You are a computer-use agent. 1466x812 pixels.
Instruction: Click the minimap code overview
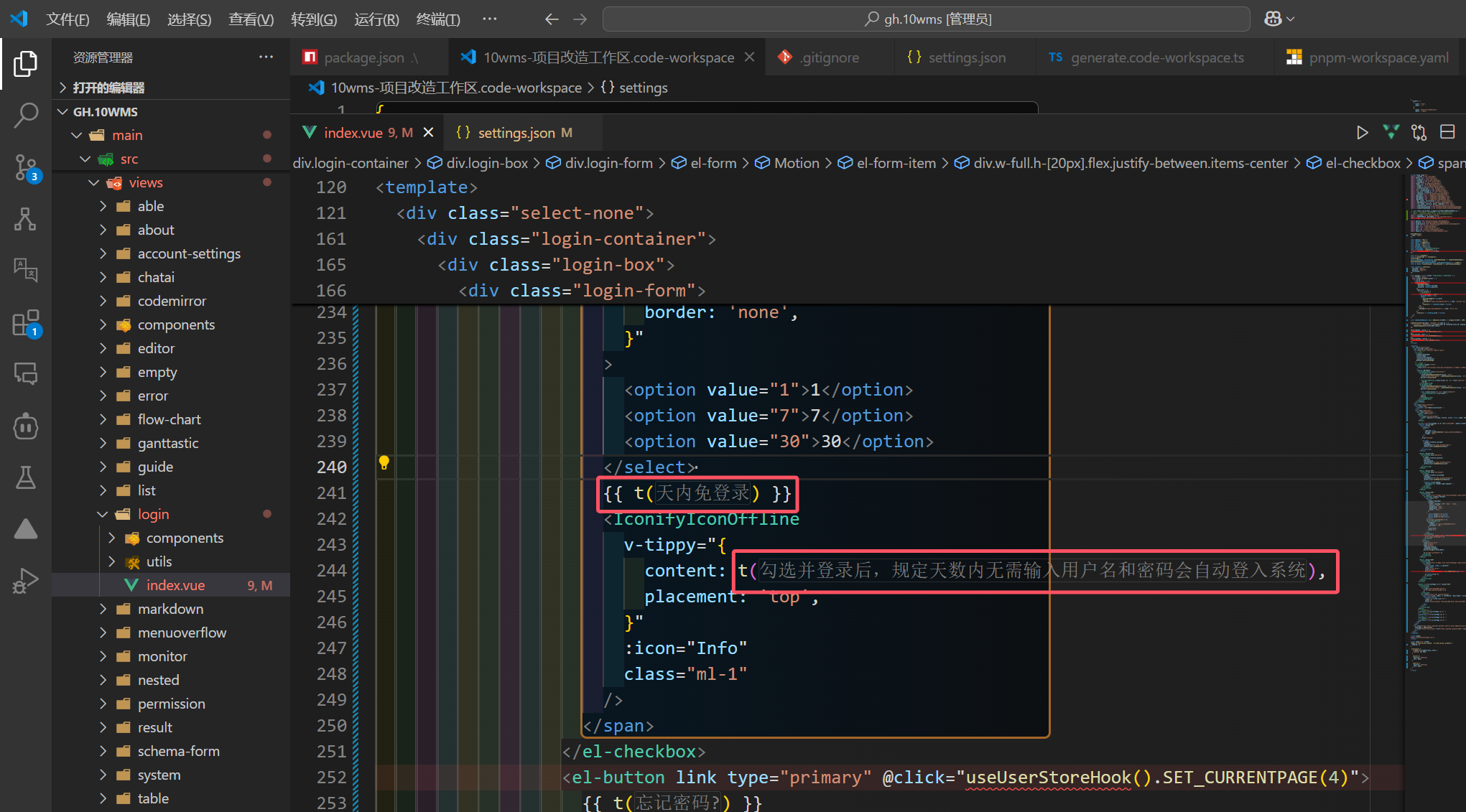click(1434, 424)
